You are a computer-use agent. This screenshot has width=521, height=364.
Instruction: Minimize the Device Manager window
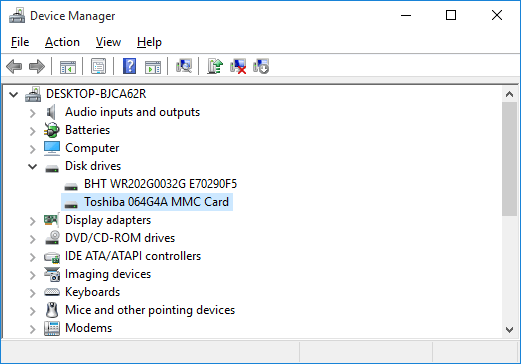[x=406, y=15]
